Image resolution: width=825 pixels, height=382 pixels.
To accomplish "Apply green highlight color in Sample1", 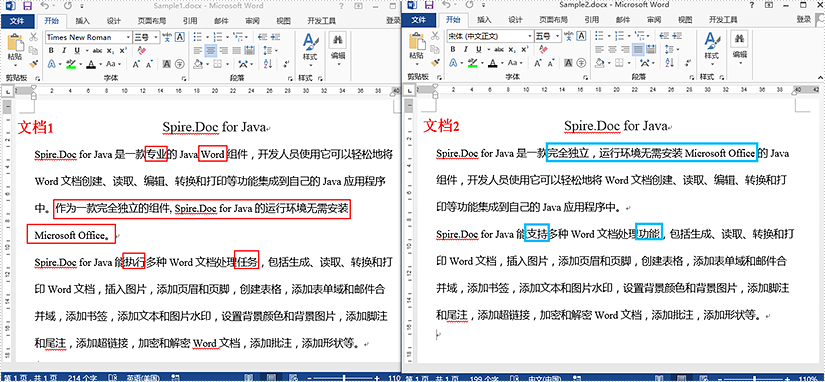I will click(x=71, y=64).
